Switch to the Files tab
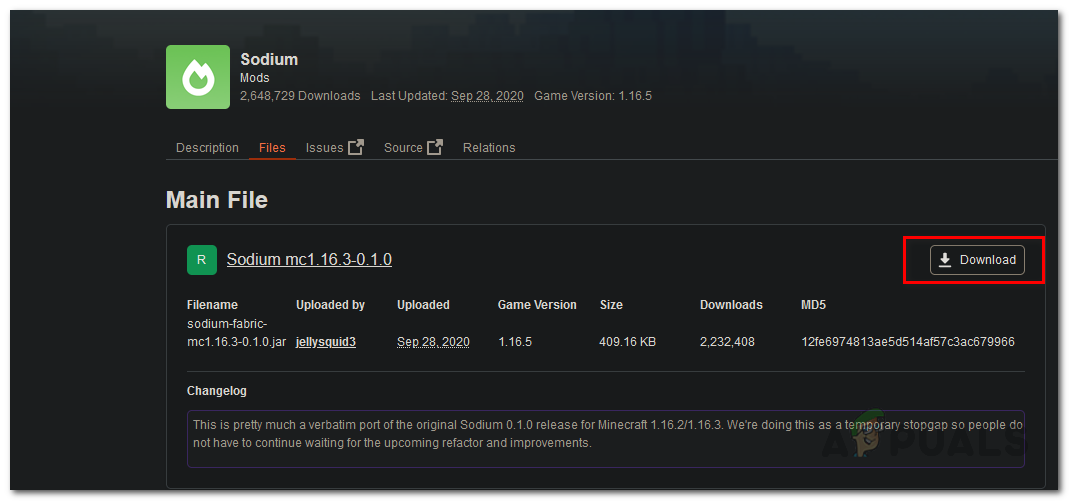1069x501 pixels. click(x=272, y=148)
